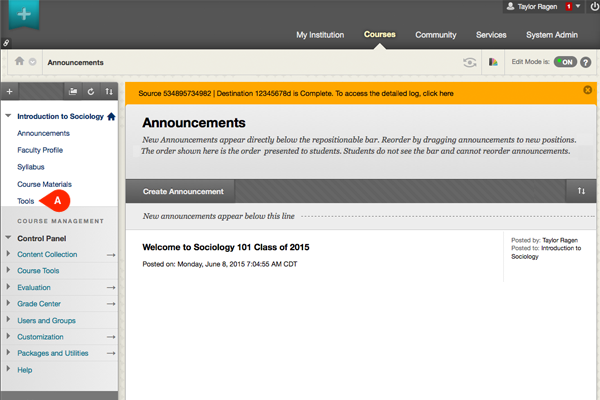The image size is (600, 400).
Task: Click the Create Announcement button
Action: [x=182, y=190]
